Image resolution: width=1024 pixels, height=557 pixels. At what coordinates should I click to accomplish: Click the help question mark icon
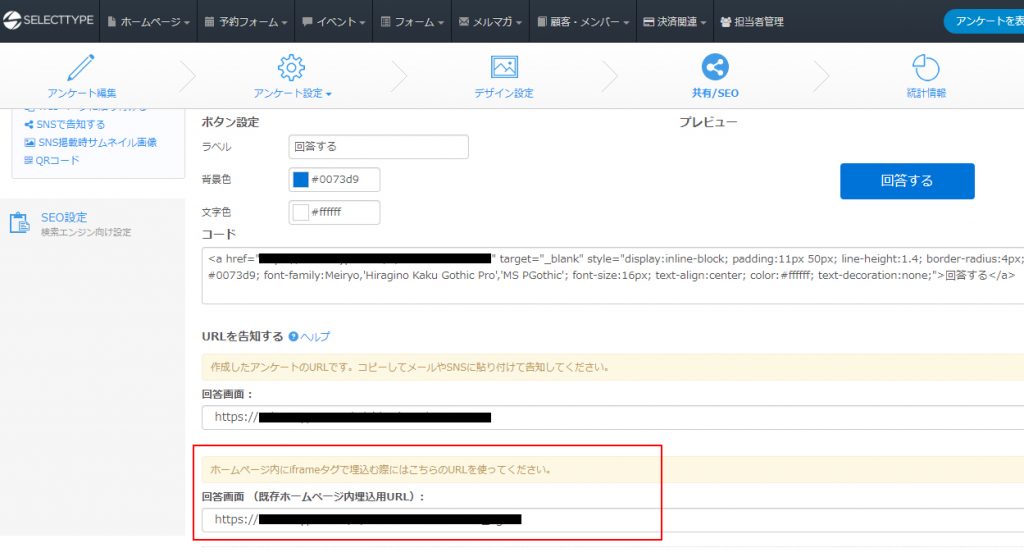point(293,337)
